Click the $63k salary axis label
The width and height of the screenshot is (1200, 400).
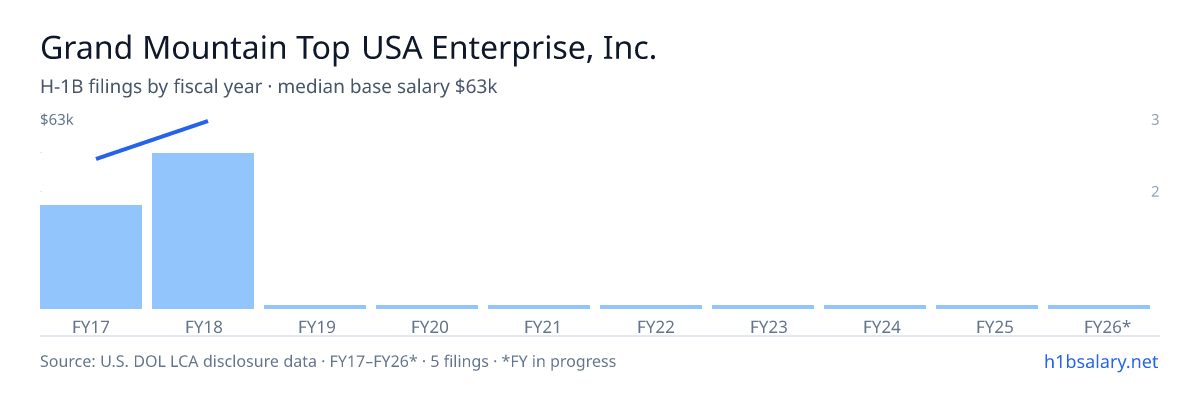pos(57,120)
